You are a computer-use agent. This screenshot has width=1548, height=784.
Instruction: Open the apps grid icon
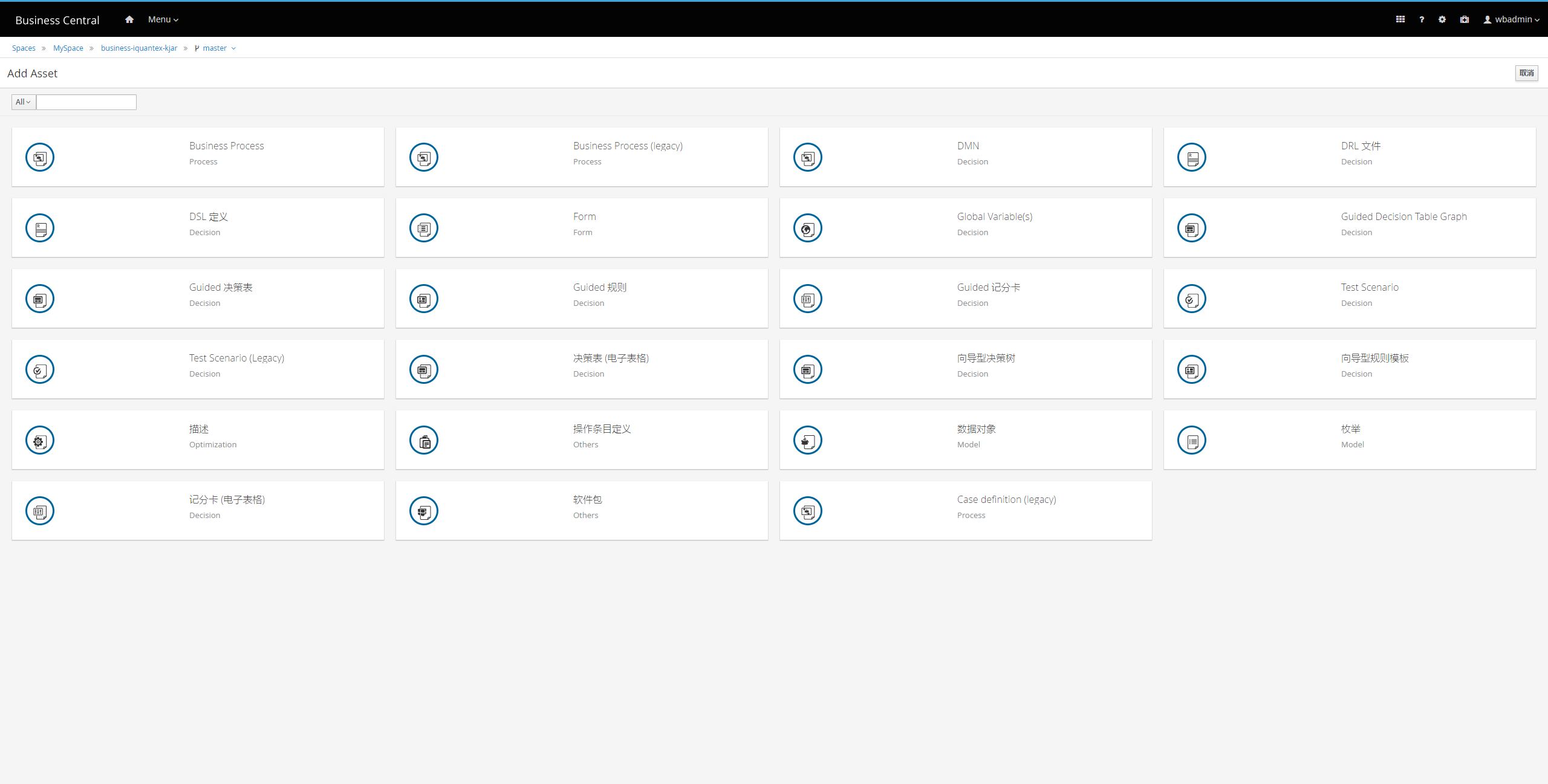[x=1400, y=19]
